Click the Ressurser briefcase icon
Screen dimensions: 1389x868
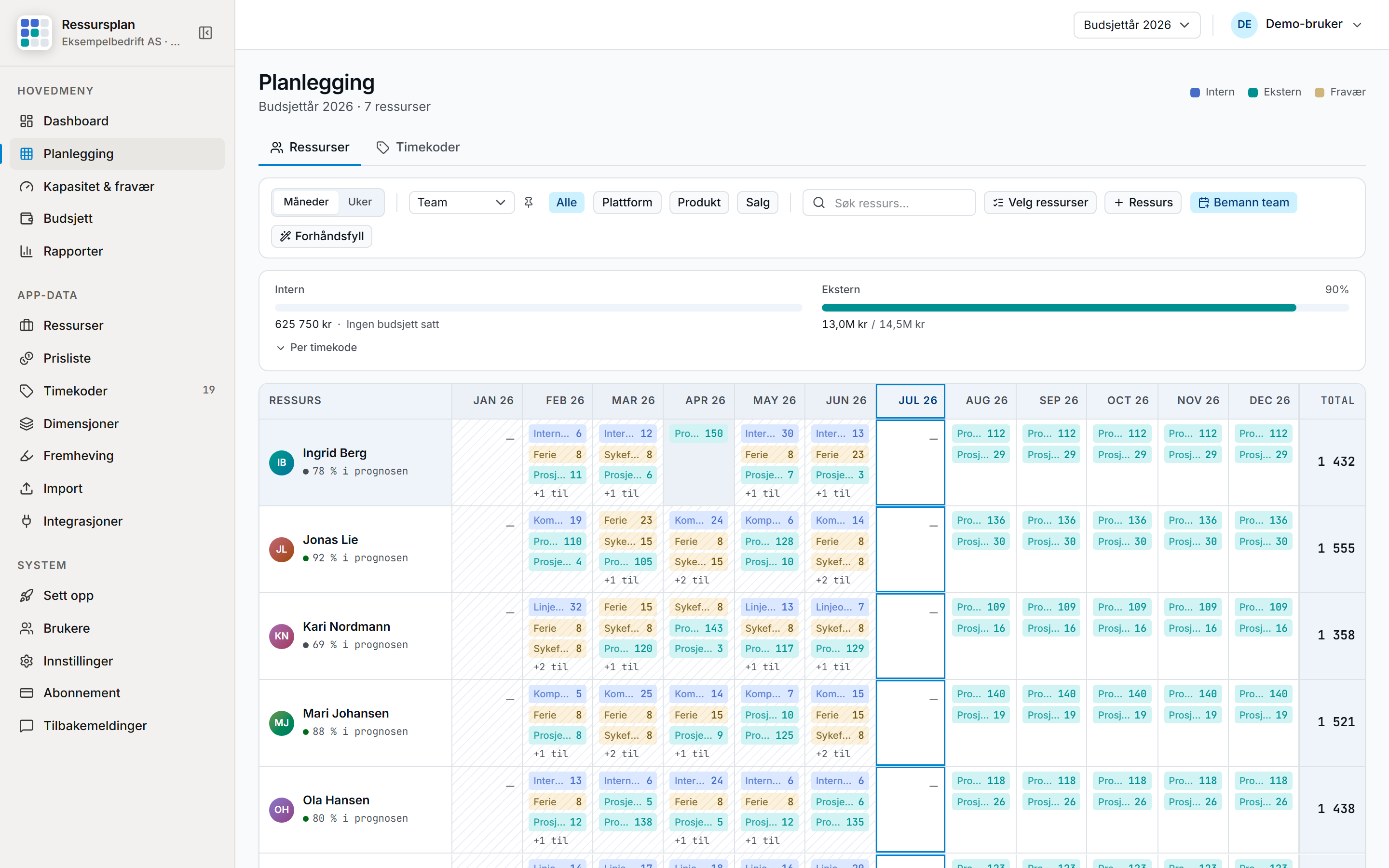(x=27, y=325)
